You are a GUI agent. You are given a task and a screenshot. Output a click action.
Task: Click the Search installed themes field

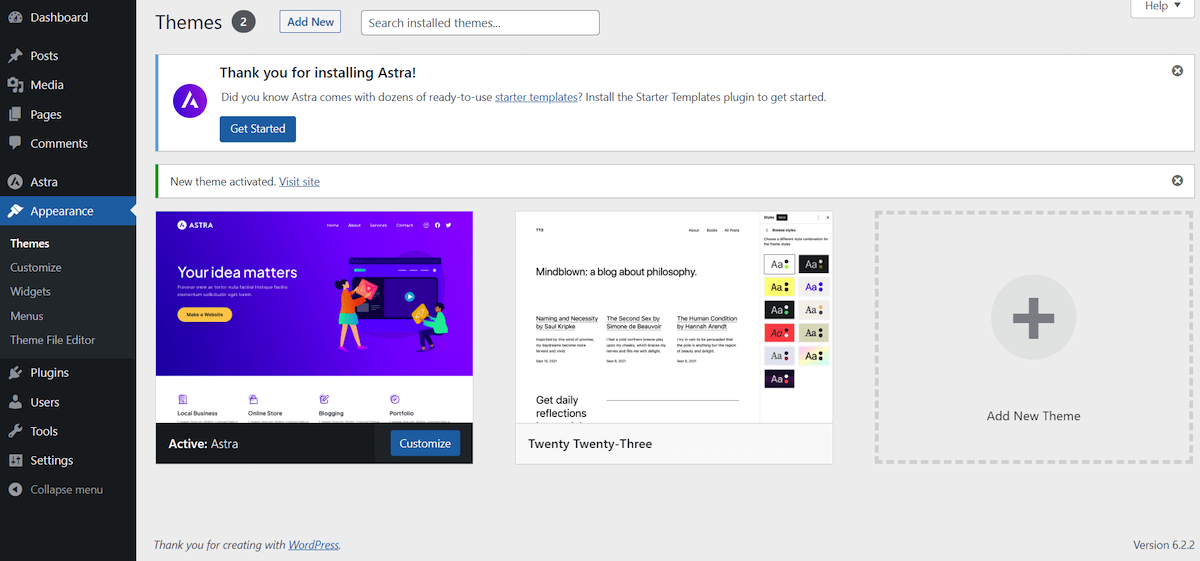480,23
